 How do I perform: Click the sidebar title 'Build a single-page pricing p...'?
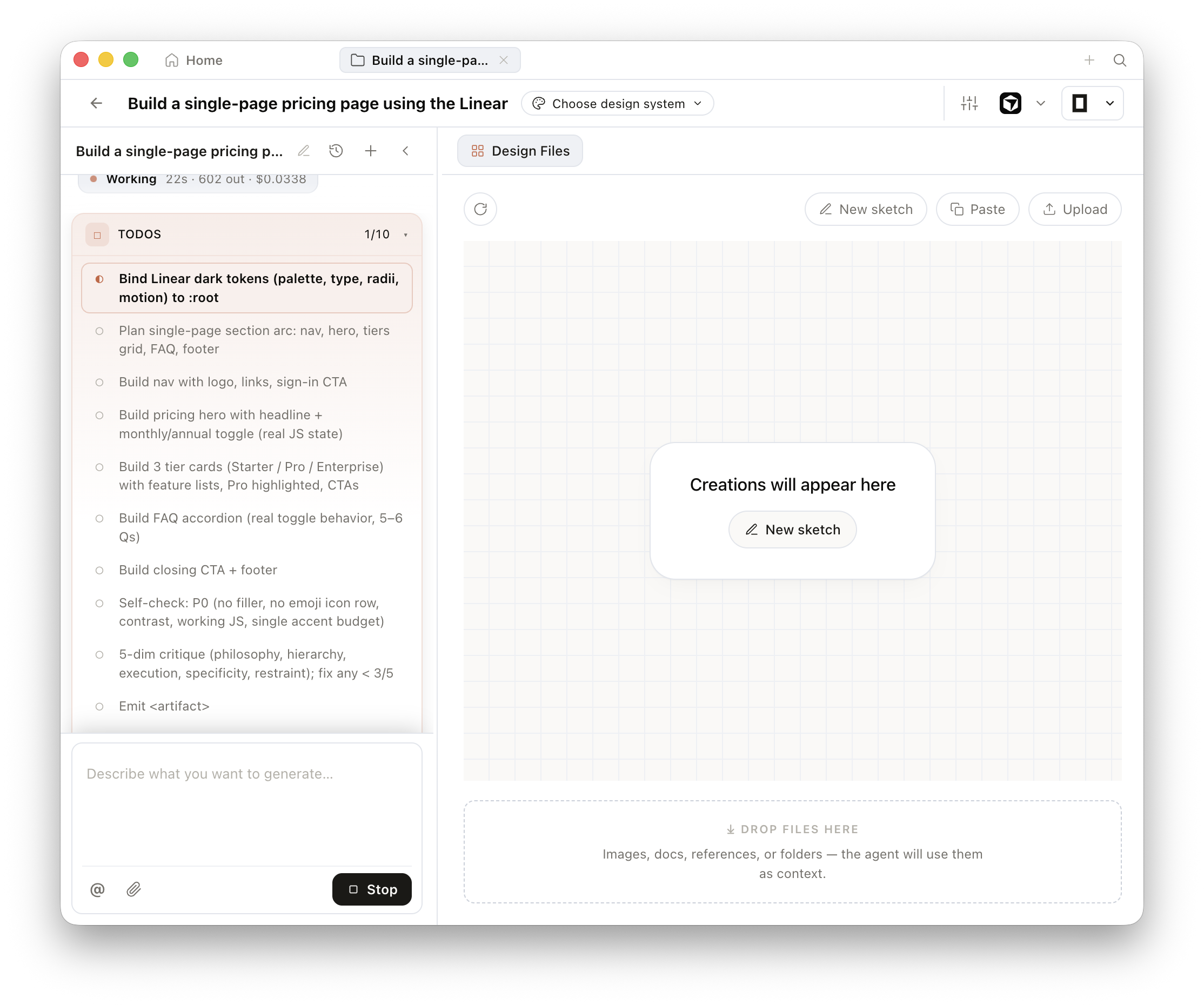[x=179, y=151]
